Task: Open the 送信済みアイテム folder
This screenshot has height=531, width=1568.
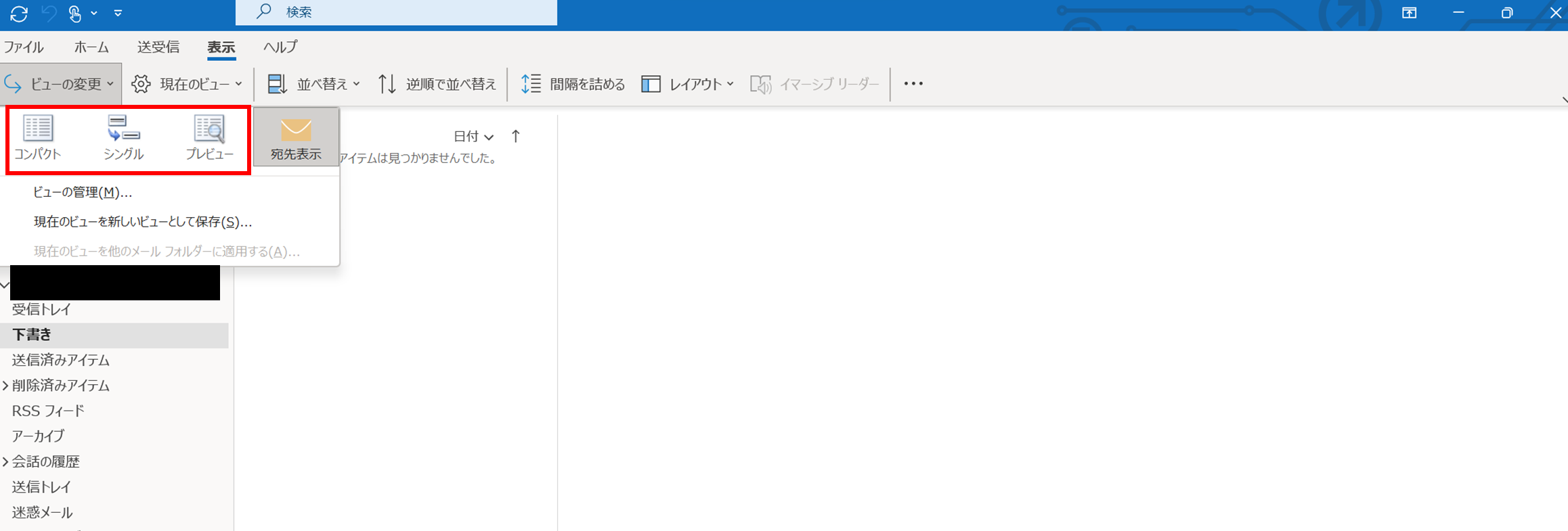Action: [60, 360]
